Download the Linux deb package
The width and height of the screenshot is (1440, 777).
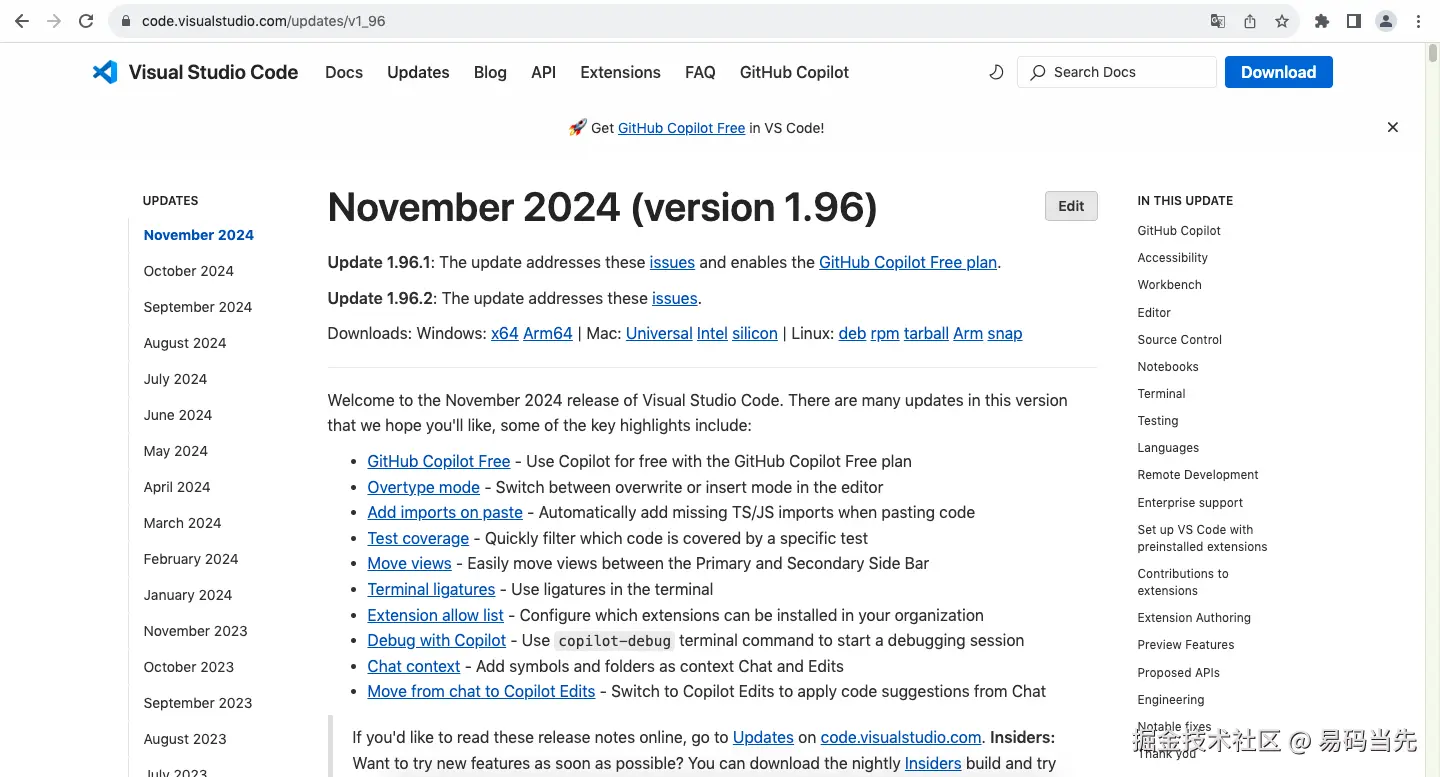tap(852, 334)
